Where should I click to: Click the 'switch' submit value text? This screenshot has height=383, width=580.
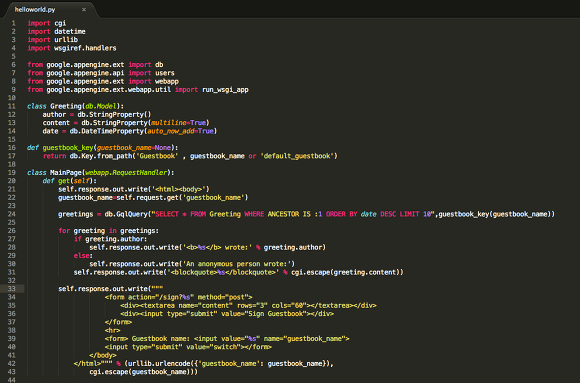(x=225, y=347)
